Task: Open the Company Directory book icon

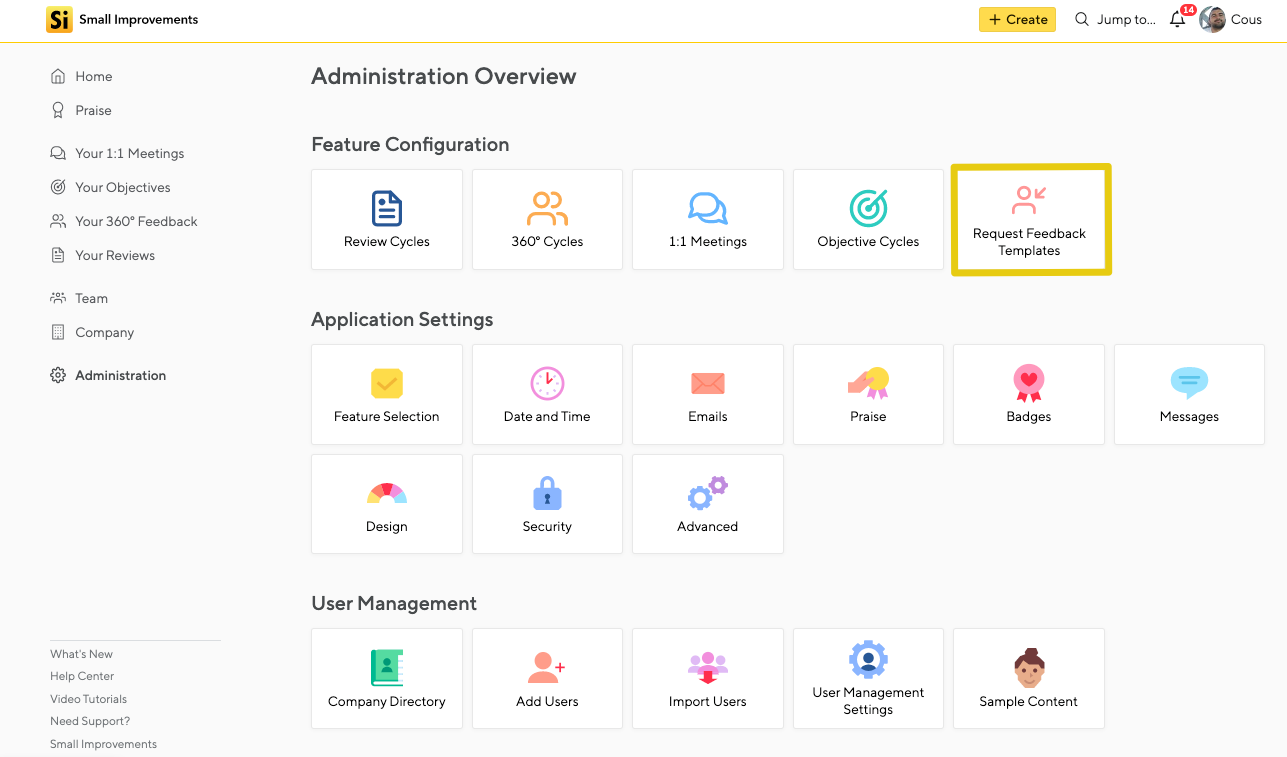Action: click(x=387, y=668)
